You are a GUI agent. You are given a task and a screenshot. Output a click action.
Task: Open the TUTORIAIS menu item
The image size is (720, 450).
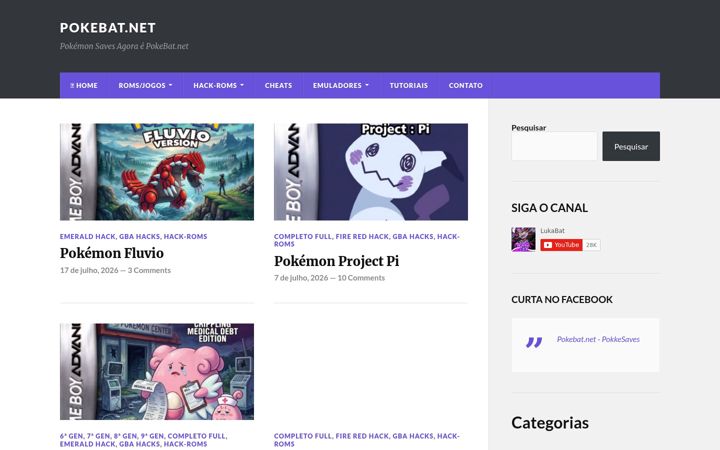[x=409, y=85]
